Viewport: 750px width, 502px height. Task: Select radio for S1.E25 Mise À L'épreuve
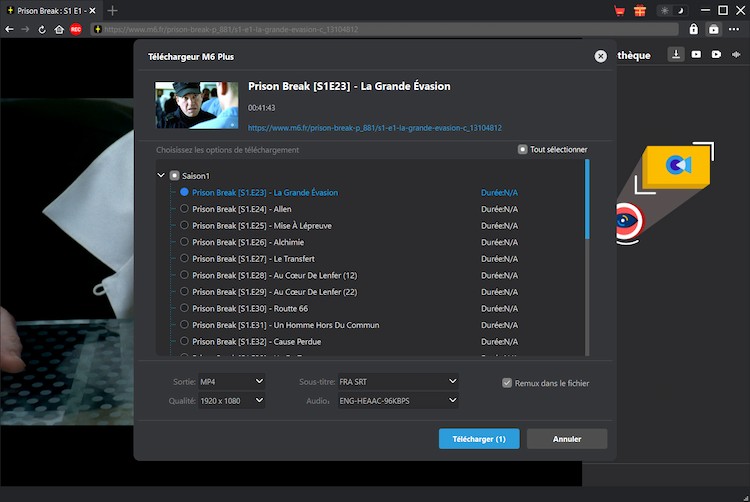coord(184,225)
